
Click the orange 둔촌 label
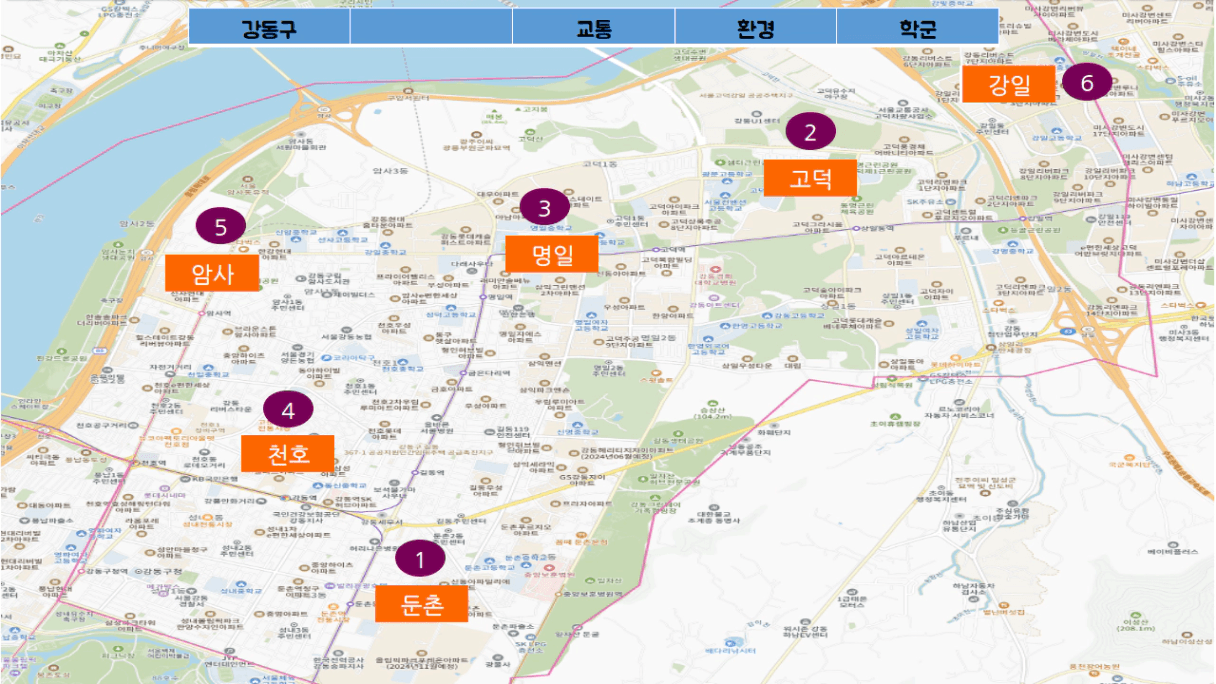(x=421, y=604)
